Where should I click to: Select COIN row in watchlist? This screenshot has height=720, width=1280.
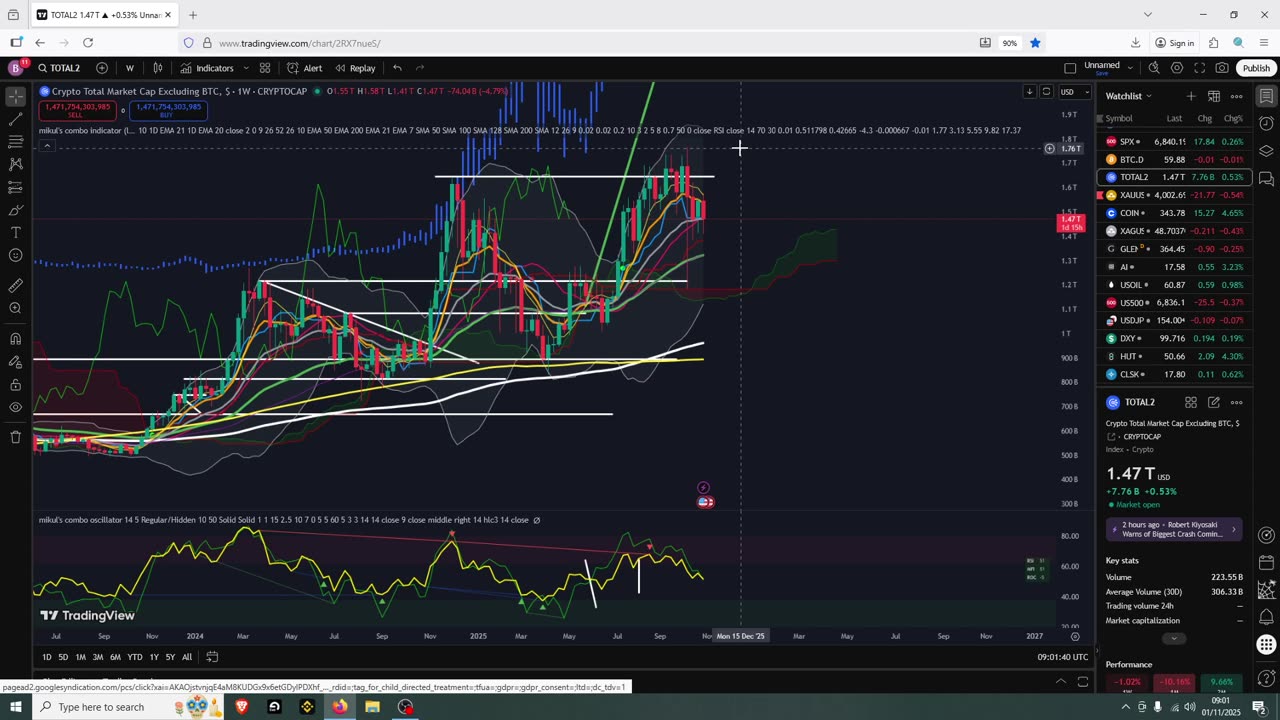pyautogui.click(x=1174, y=213)
